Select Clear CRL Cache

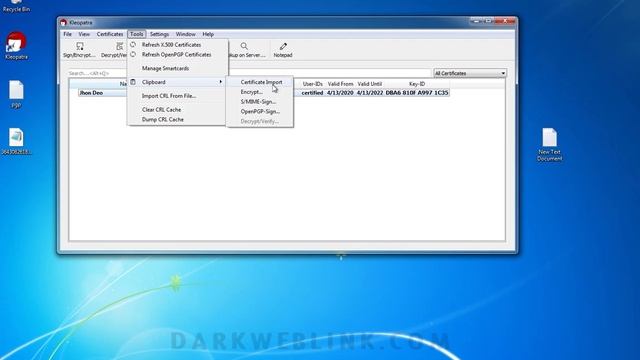pyautogui.click(x=177, y=110)
